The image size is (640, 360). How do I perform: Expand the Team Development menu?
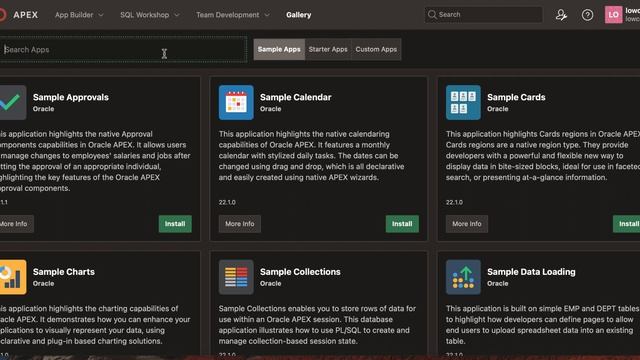pyautogui.click(x=233, y=15)
